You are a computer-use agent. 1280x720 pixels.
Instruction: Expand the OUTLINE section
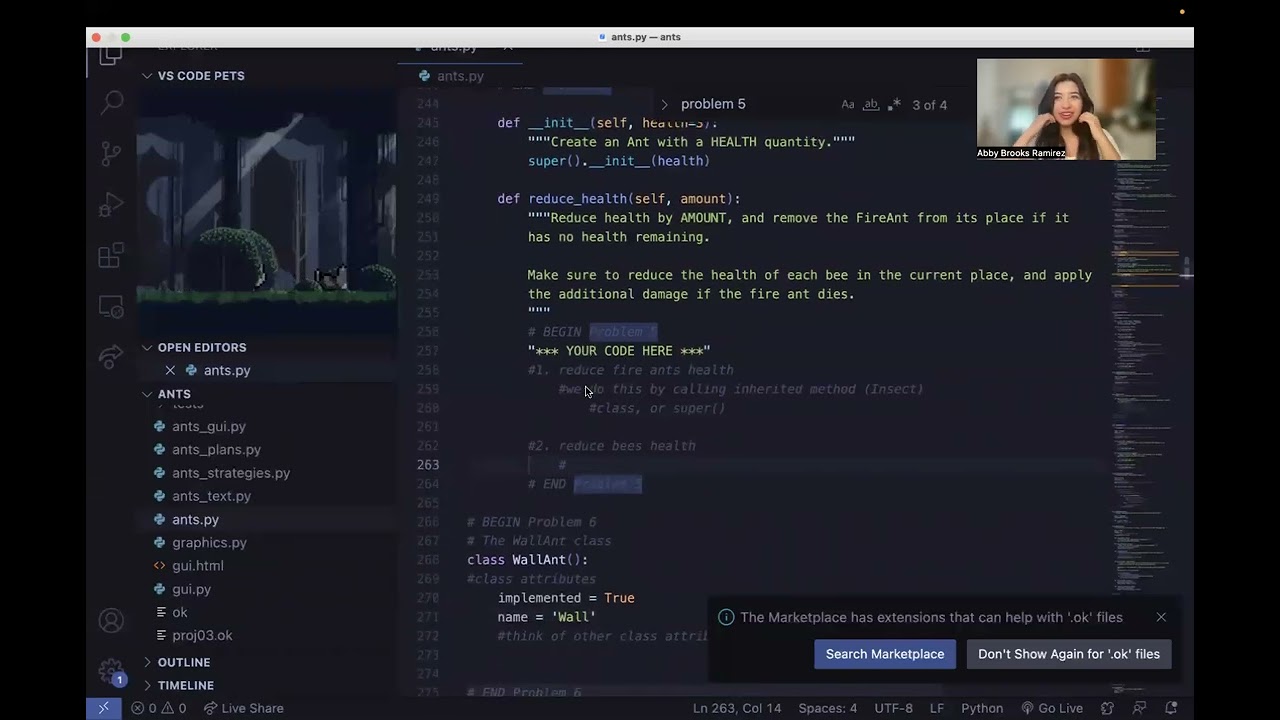(184, 662)
